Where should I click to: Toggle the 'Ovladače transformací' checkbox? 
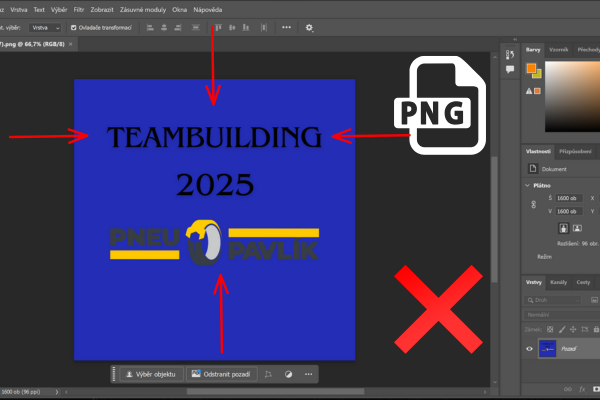pos(73,28)
